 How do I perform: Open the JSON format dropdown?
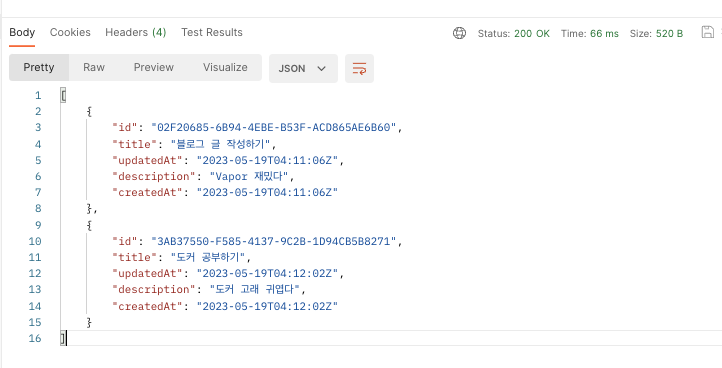tap(303, 69)
